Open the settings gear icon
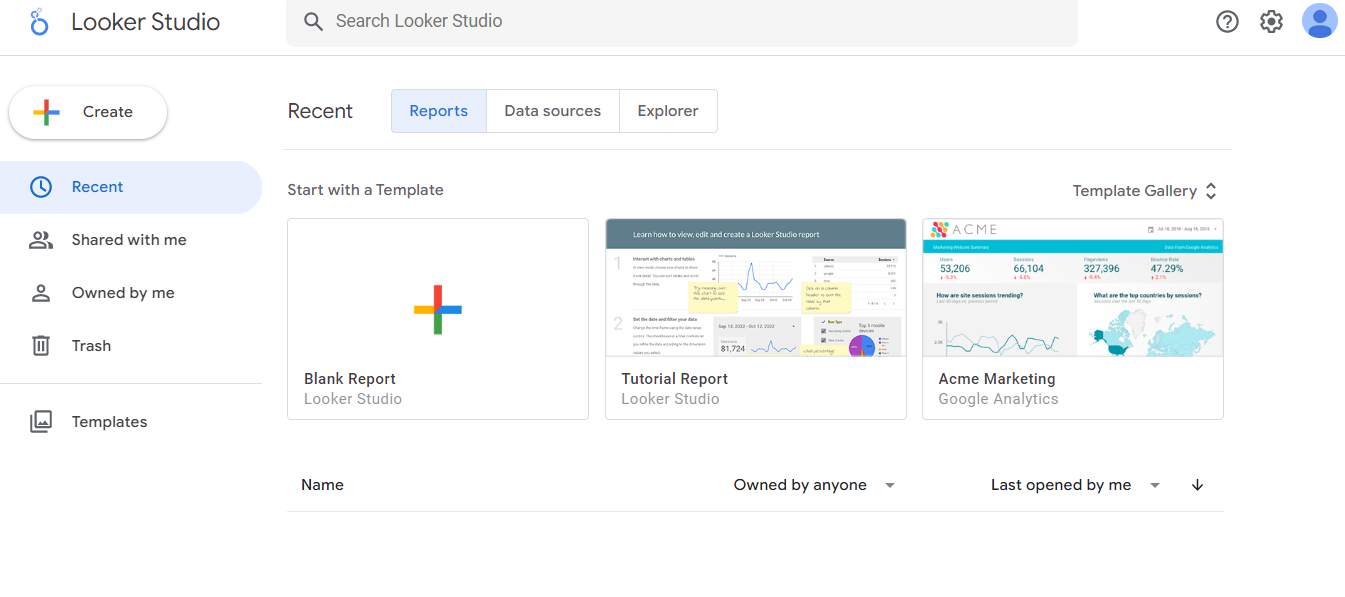Screen dimensions: 1345x597 [1271, 21]
